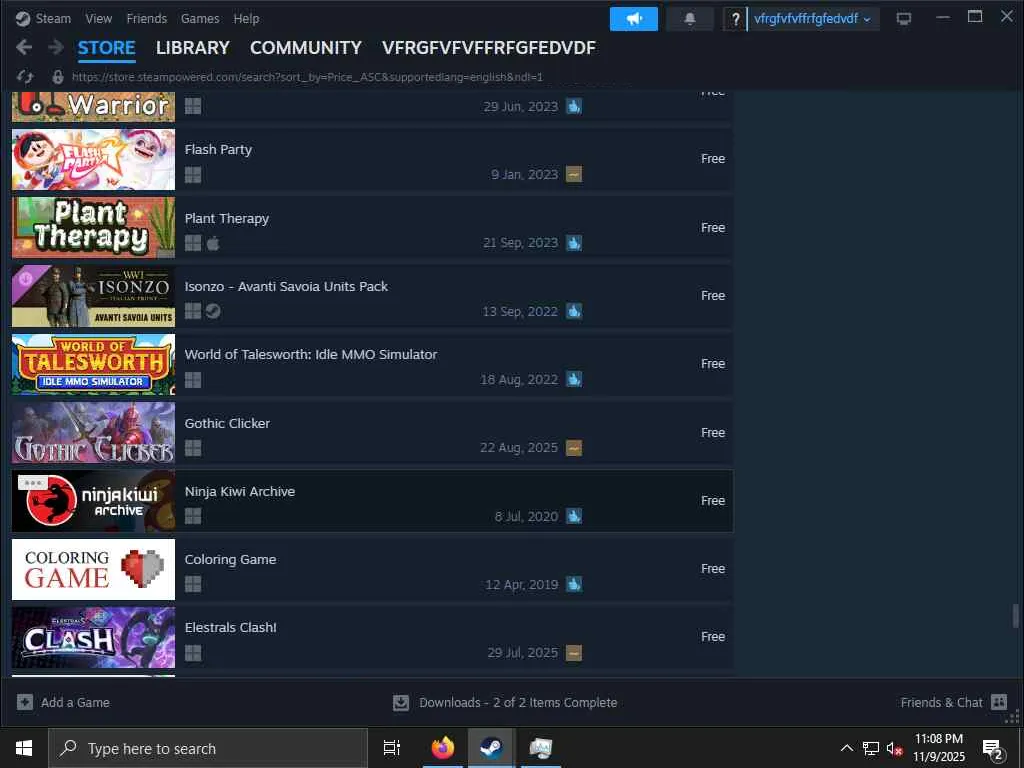Switch to the LIBRARY tab
Screen dimensions: 1024x768
pos(193,48)
